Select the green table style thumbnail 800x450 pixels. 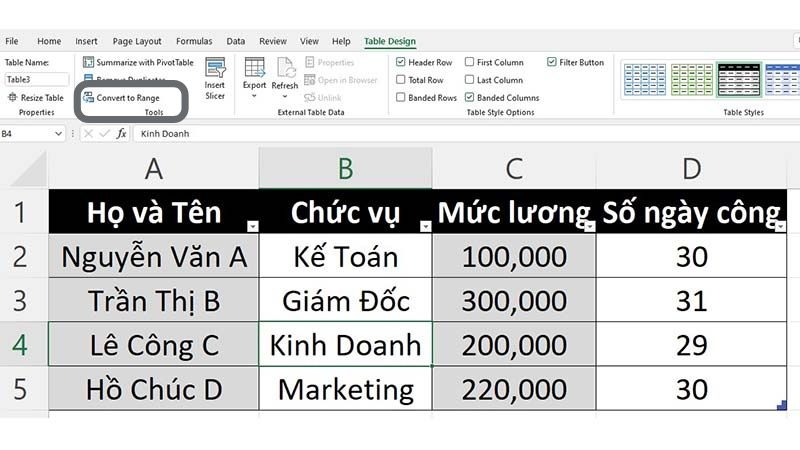692,80
